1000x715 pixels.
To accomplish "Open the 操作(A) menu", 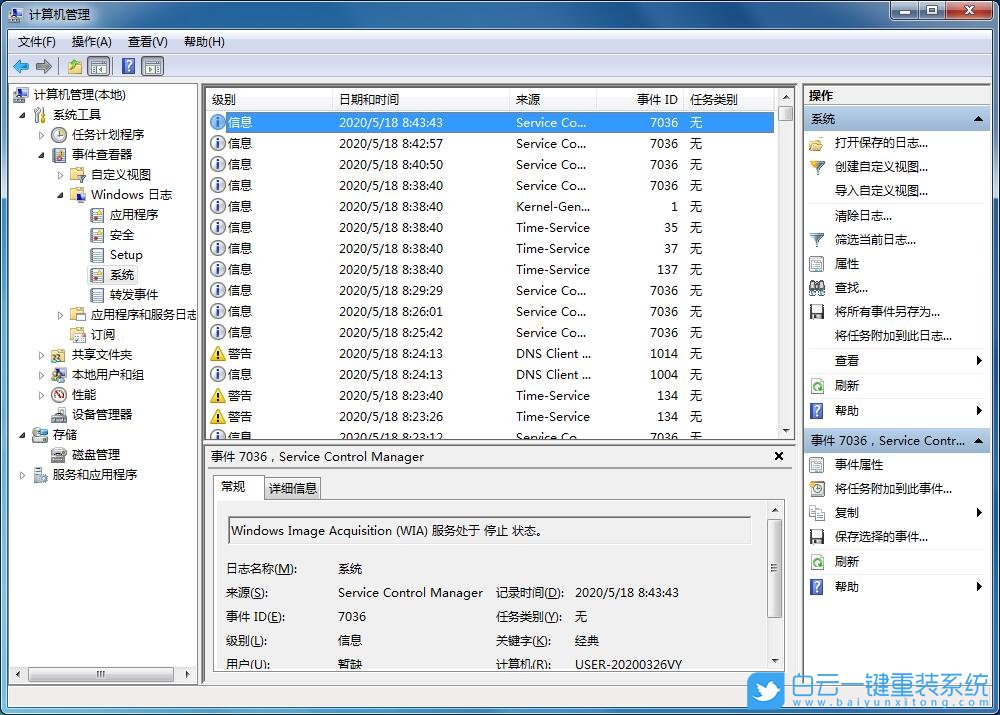I will [92, 41].
